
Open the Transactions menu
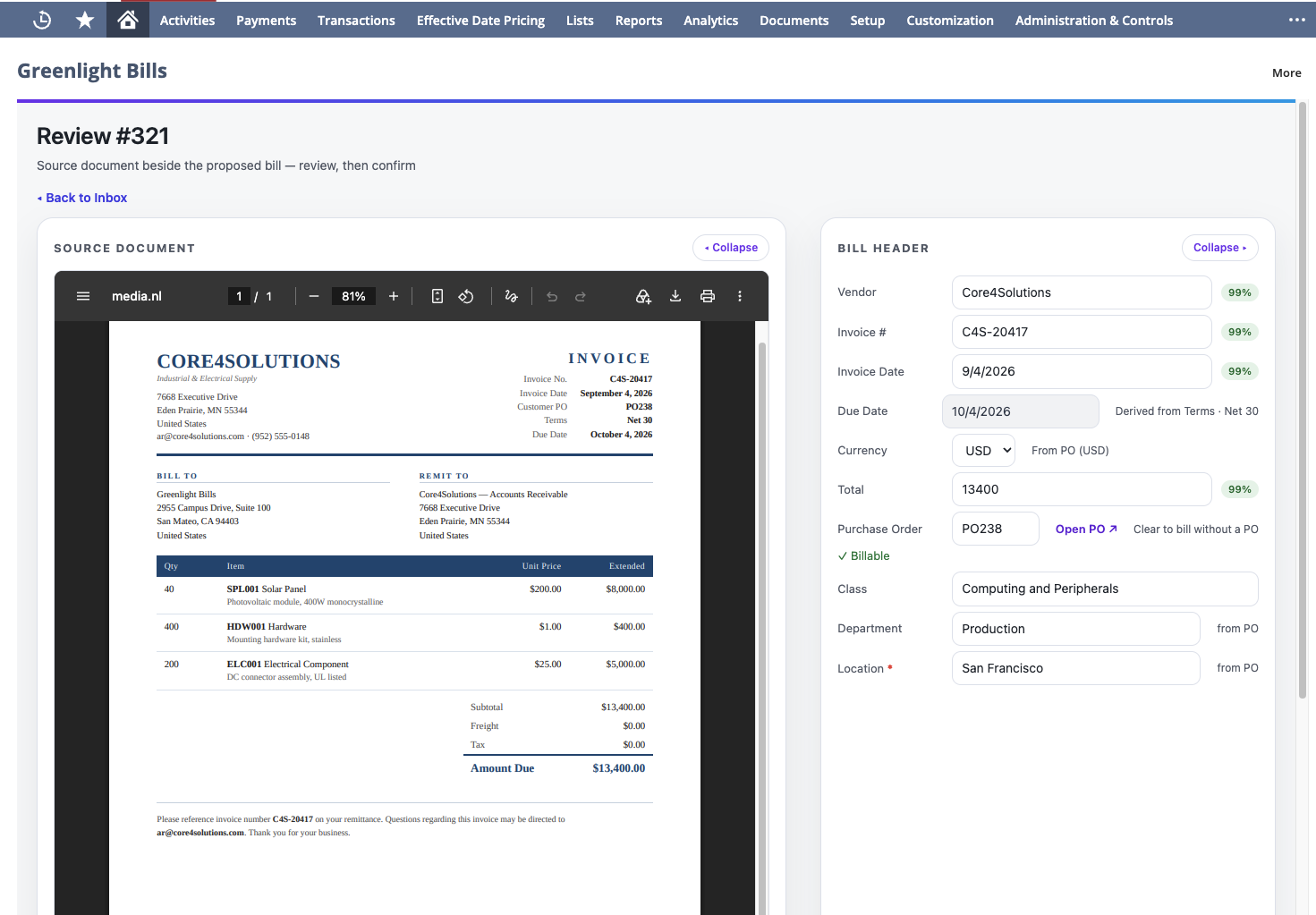tap(356, 20)
